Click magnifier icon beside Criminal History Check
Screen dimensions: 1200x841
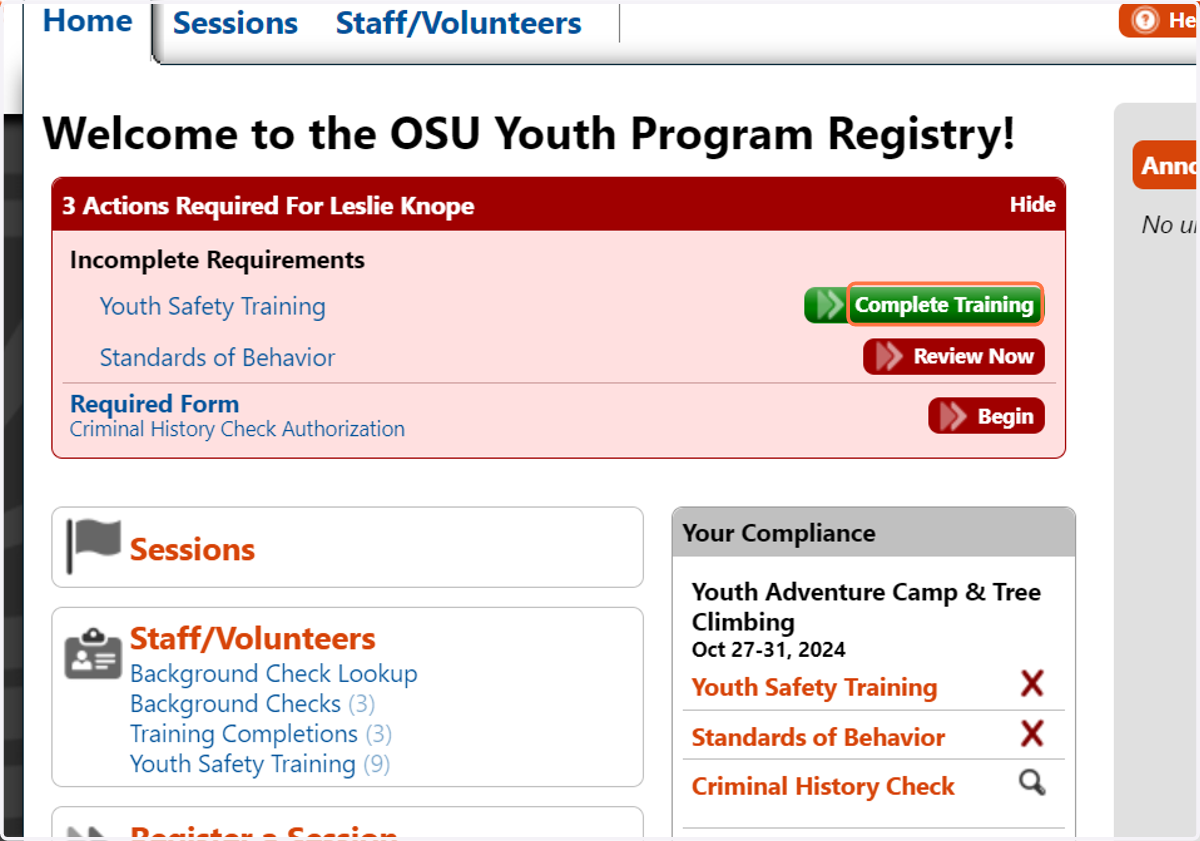click(x=1032, y=782)
